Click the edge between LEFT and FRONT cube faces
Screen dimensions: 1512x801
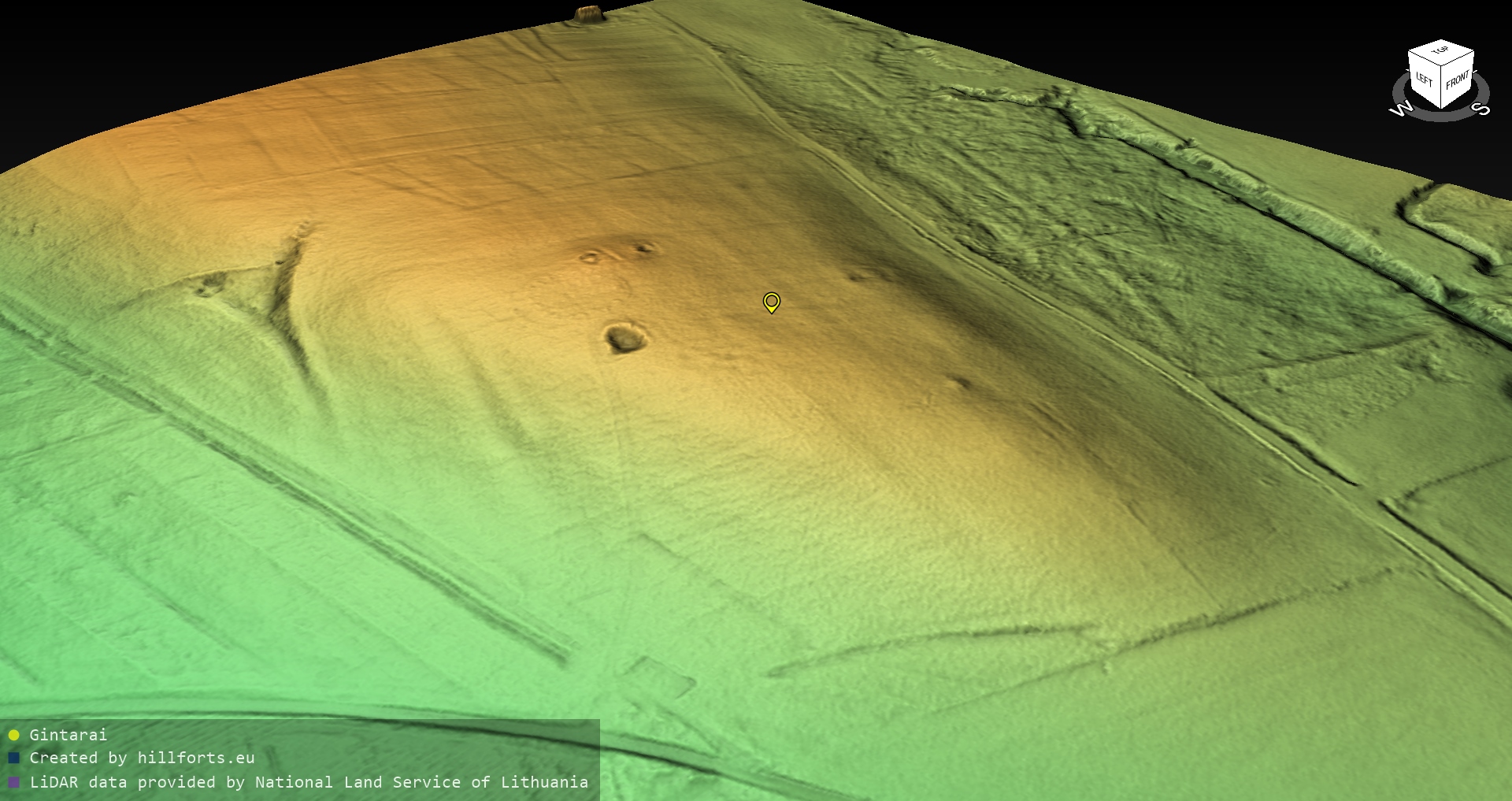click(x=1442, y=87)
